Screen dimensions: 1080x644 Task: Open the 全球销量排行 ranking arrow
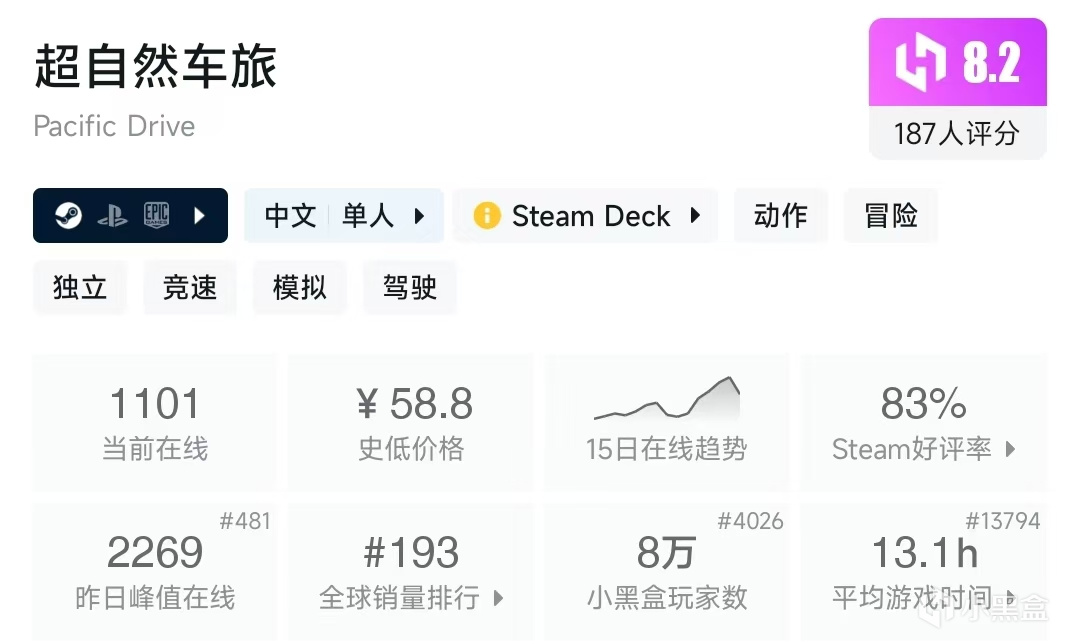[499, 598]
